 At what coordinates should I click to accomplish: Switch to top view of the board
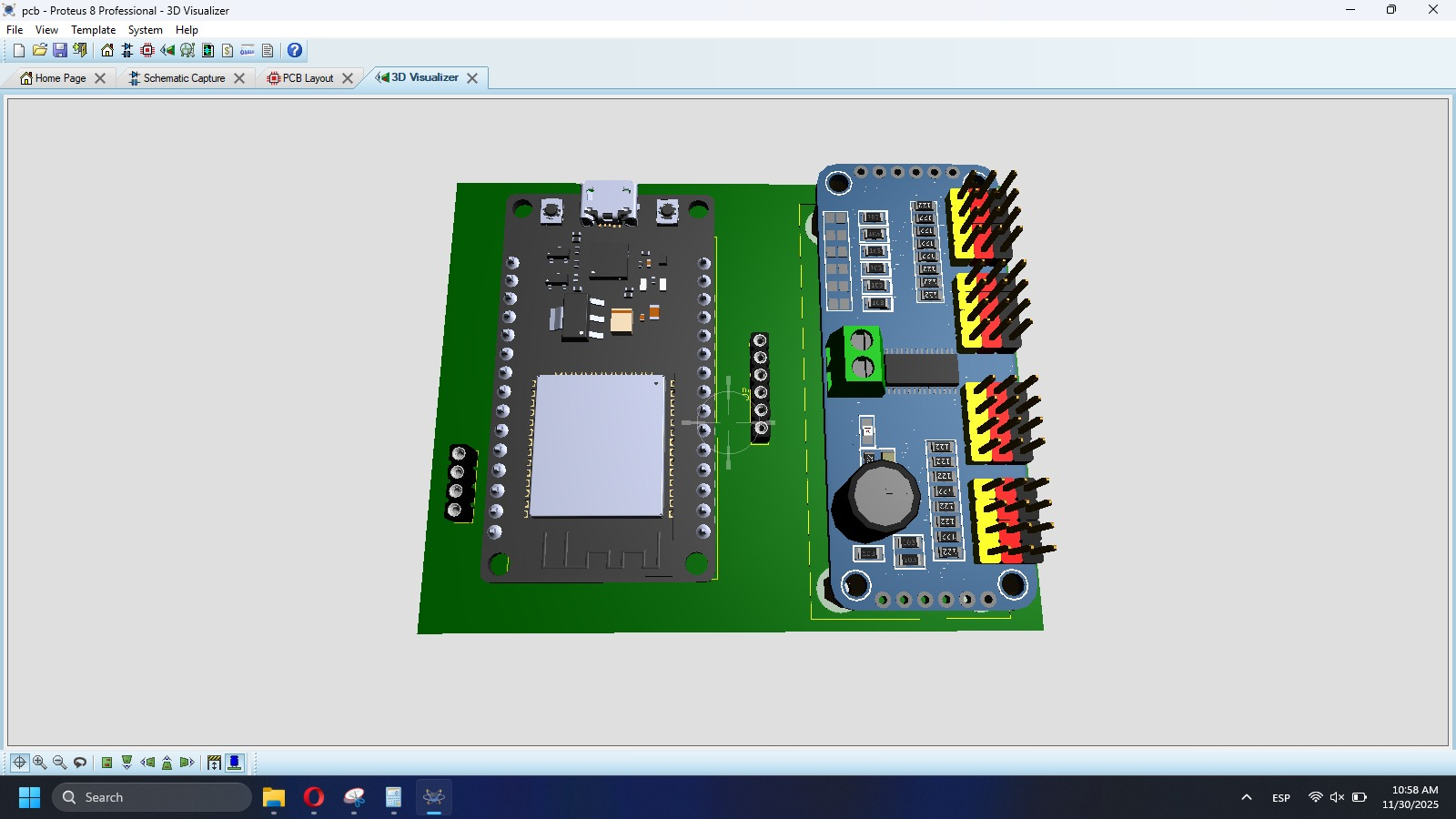pyautogui.click(x=107, y=763)
